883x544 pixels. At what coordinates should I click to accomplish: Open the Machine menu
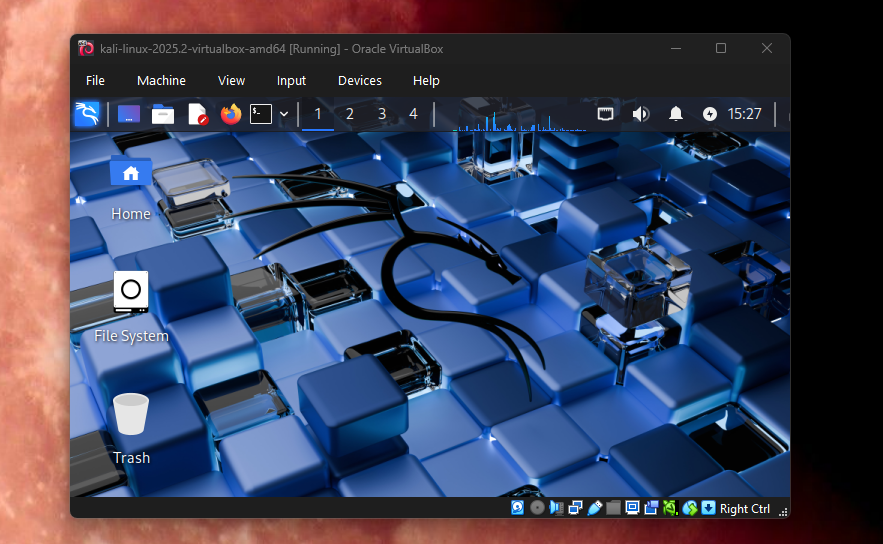161,81
